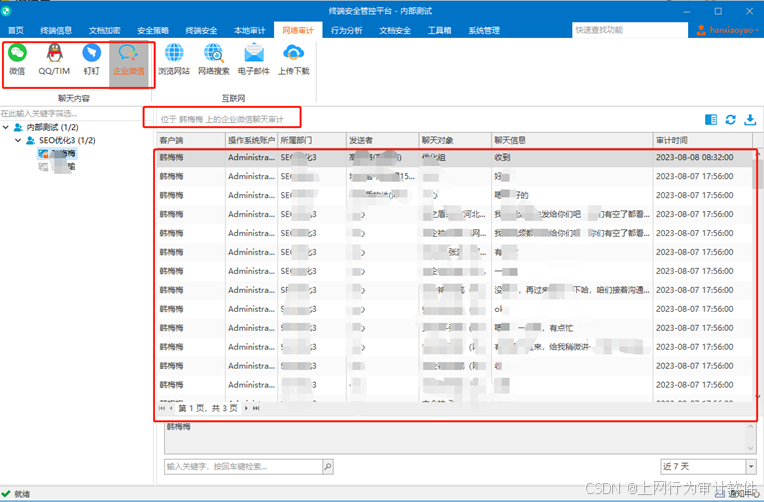Sort by the 发送者 column header
This screenshot has height=502, width=764.
point(383,140)
